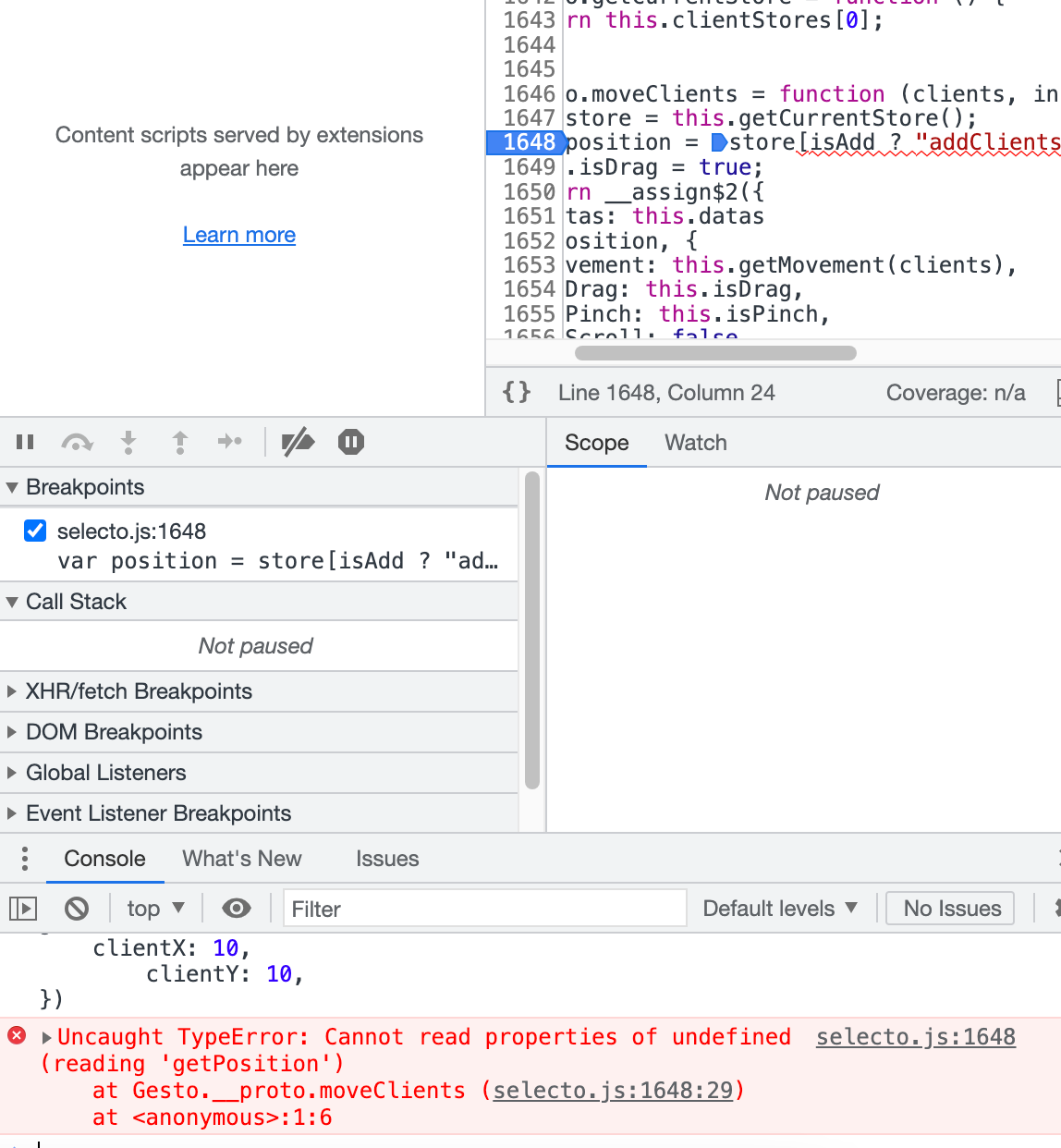Click the horizontal scrollbar of source editor

[715, 352]
